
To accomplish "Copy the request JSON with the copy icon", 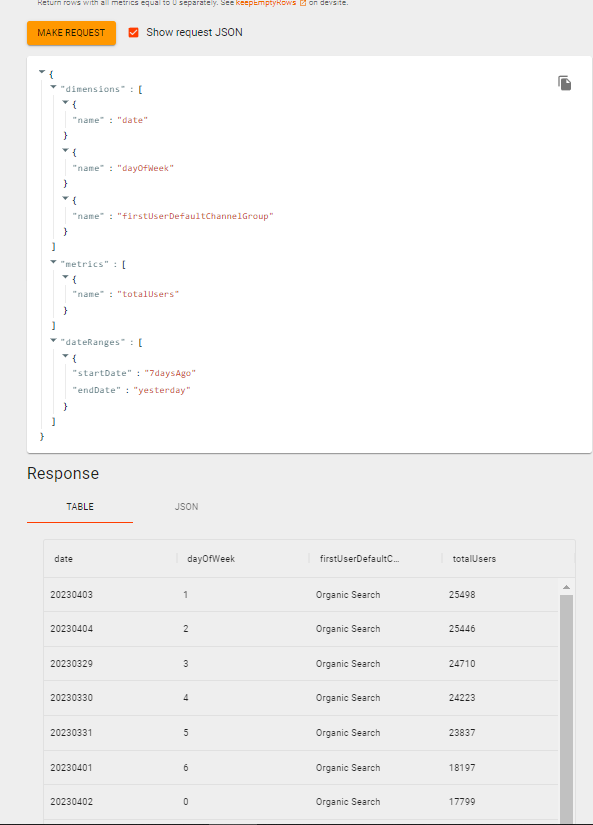I will coord(565,83).
